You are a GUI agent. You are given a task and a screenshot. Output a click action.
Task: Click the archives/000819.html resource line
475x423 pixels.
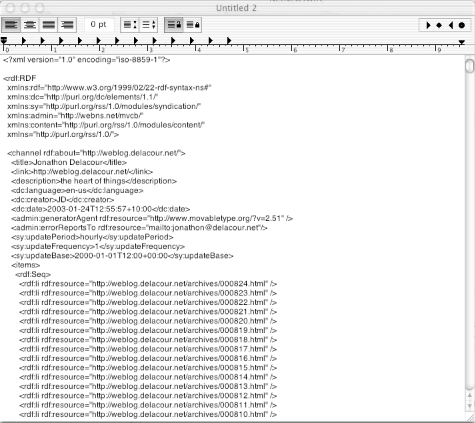148,330
